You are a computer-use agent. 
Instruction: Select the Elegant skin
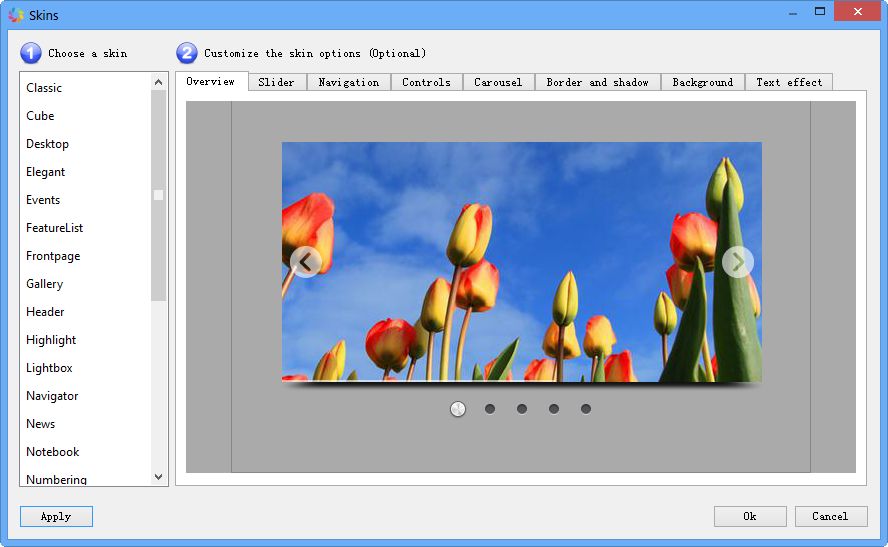46,172
